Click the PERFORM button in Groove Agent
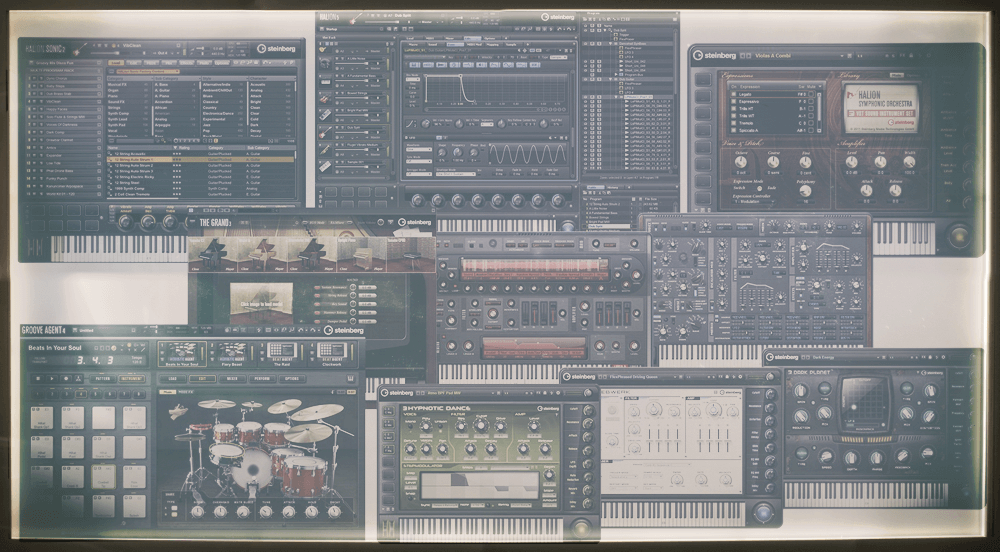This screenshot has height=552, width=1000. point(262,379)
